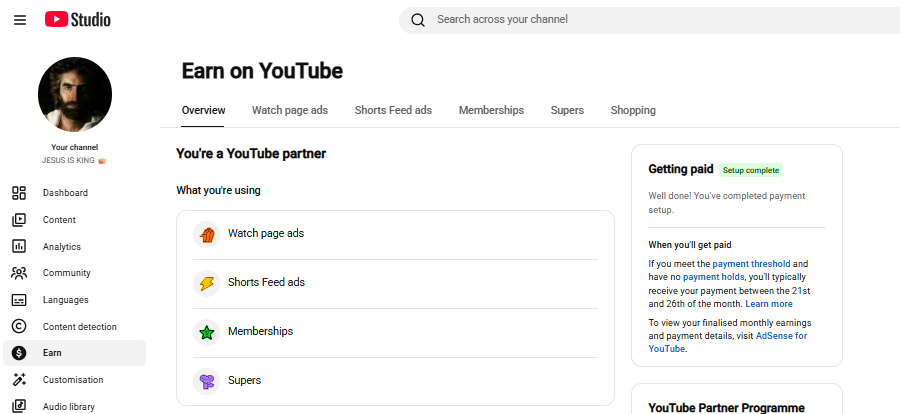The image size is (900, 414).
Task: Open the Shorts Feed ads list row
Action: [395, 283]
